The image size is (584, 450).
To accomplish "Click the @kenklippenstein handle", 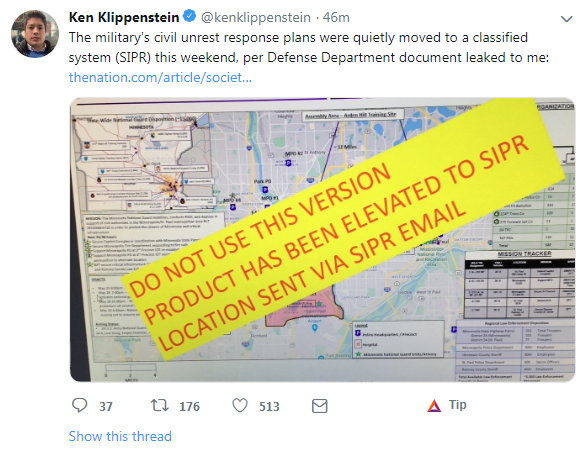I will pos(256,18).
